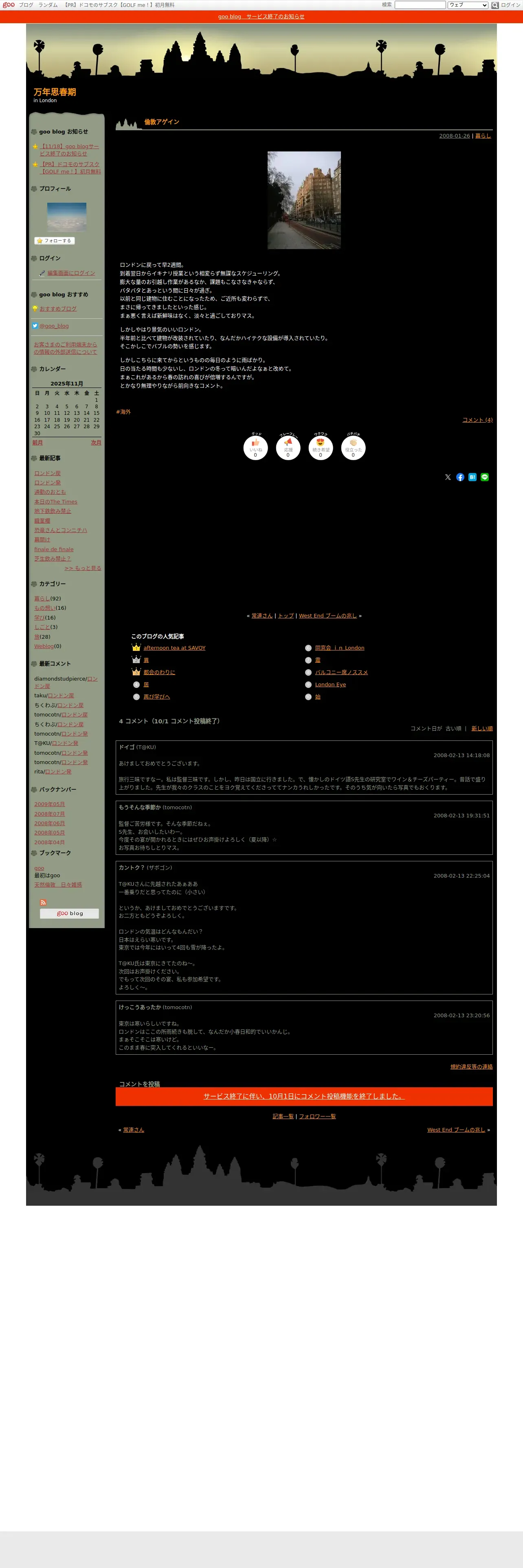Open the 本日のThe Times recent article
The width and height of the screenshot is (523, 1568).
[55, 501]
